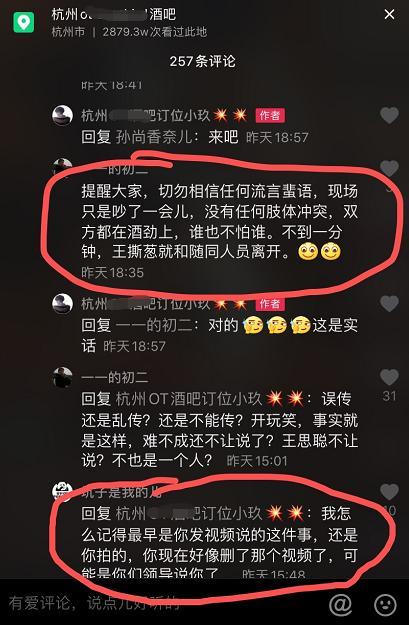
Task: Open second 订位小玖 avatar near 对的 reply
Action: (x=63, y=304)
